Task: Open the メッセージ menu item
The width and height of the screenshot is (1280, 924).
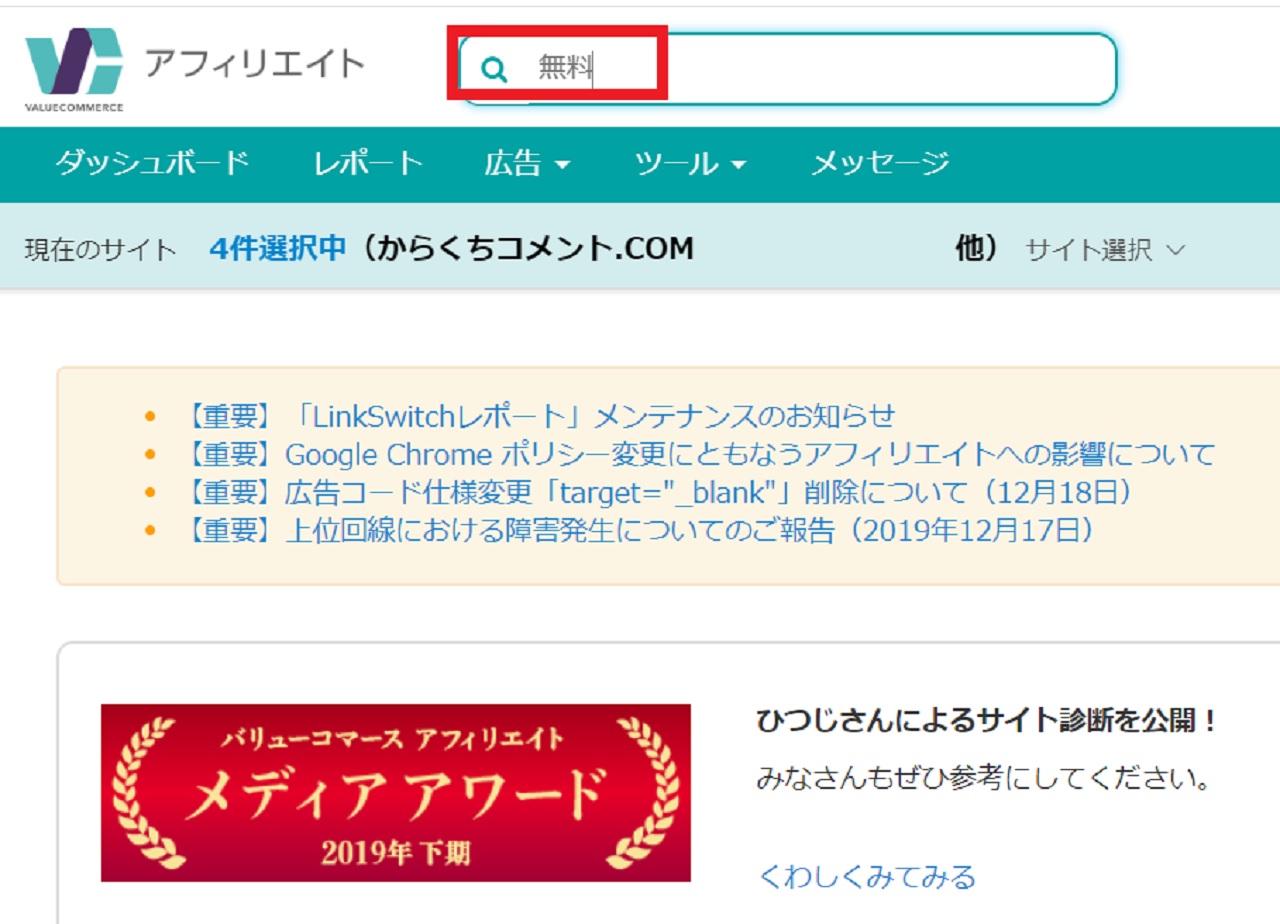Action: coord(879,163)
